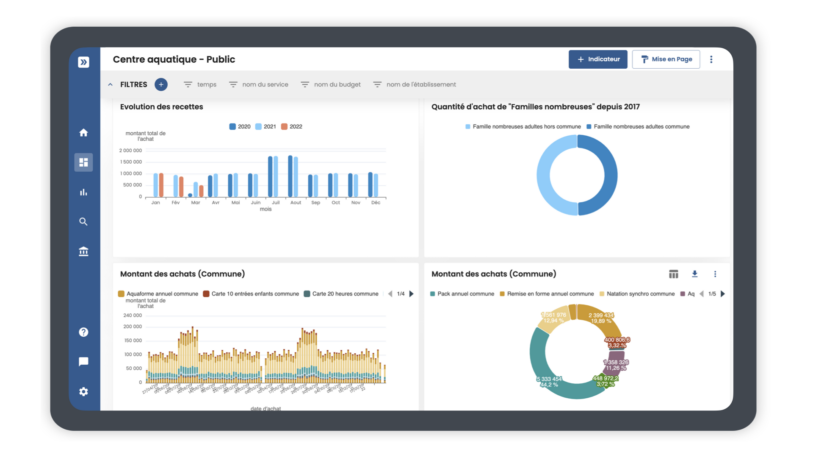Toggle Famille nombreuses adultes hors commune legend
This screenshot has height=458, width=813.
(523, 127)
